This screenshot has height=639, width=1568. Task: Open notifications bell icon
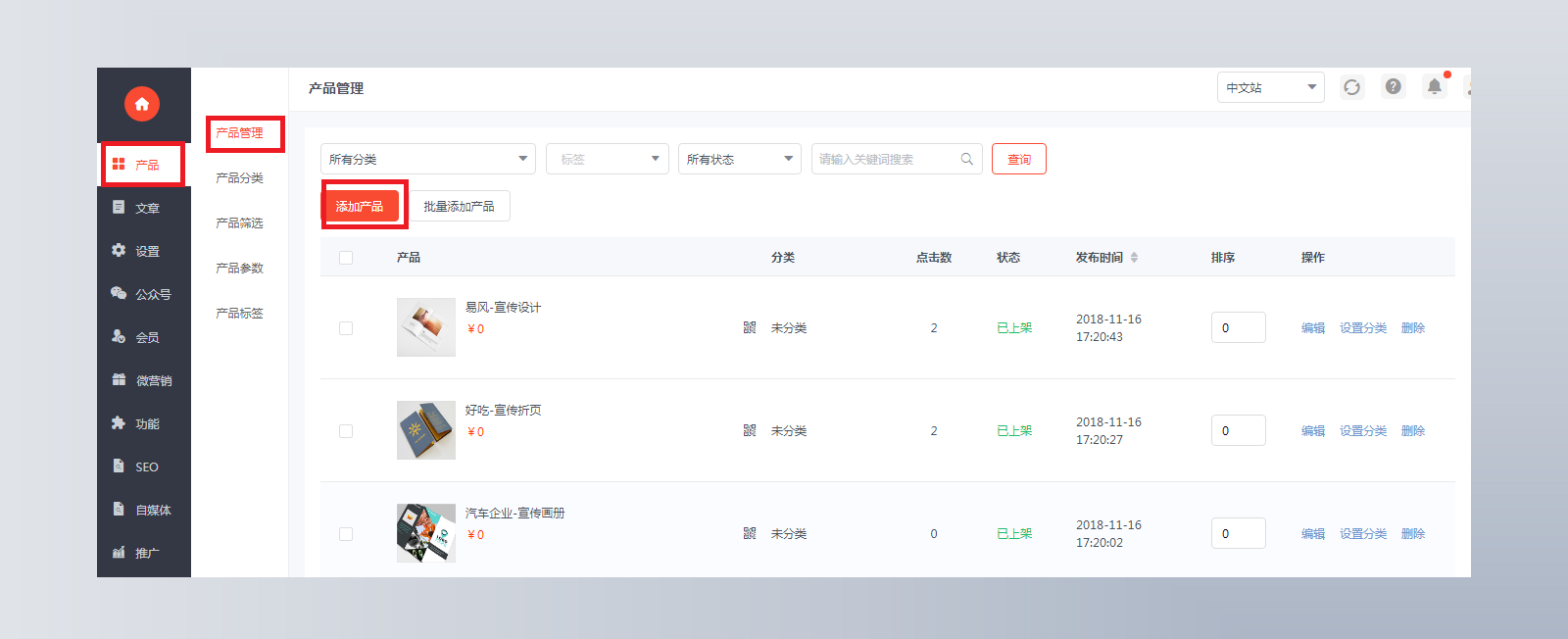(x=1435, y=86)
